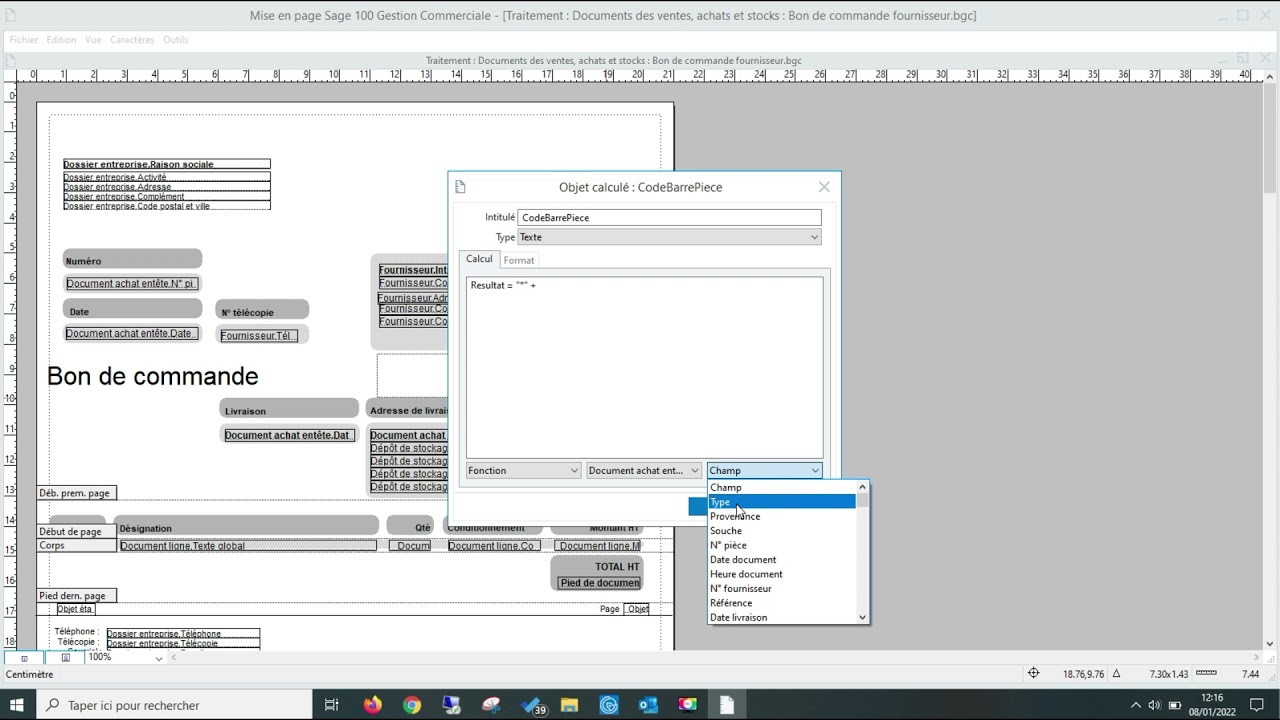Open the notification center icon
This screenshot has height=720, width=1280.
pyautogui.click(x=1257, y=705)
